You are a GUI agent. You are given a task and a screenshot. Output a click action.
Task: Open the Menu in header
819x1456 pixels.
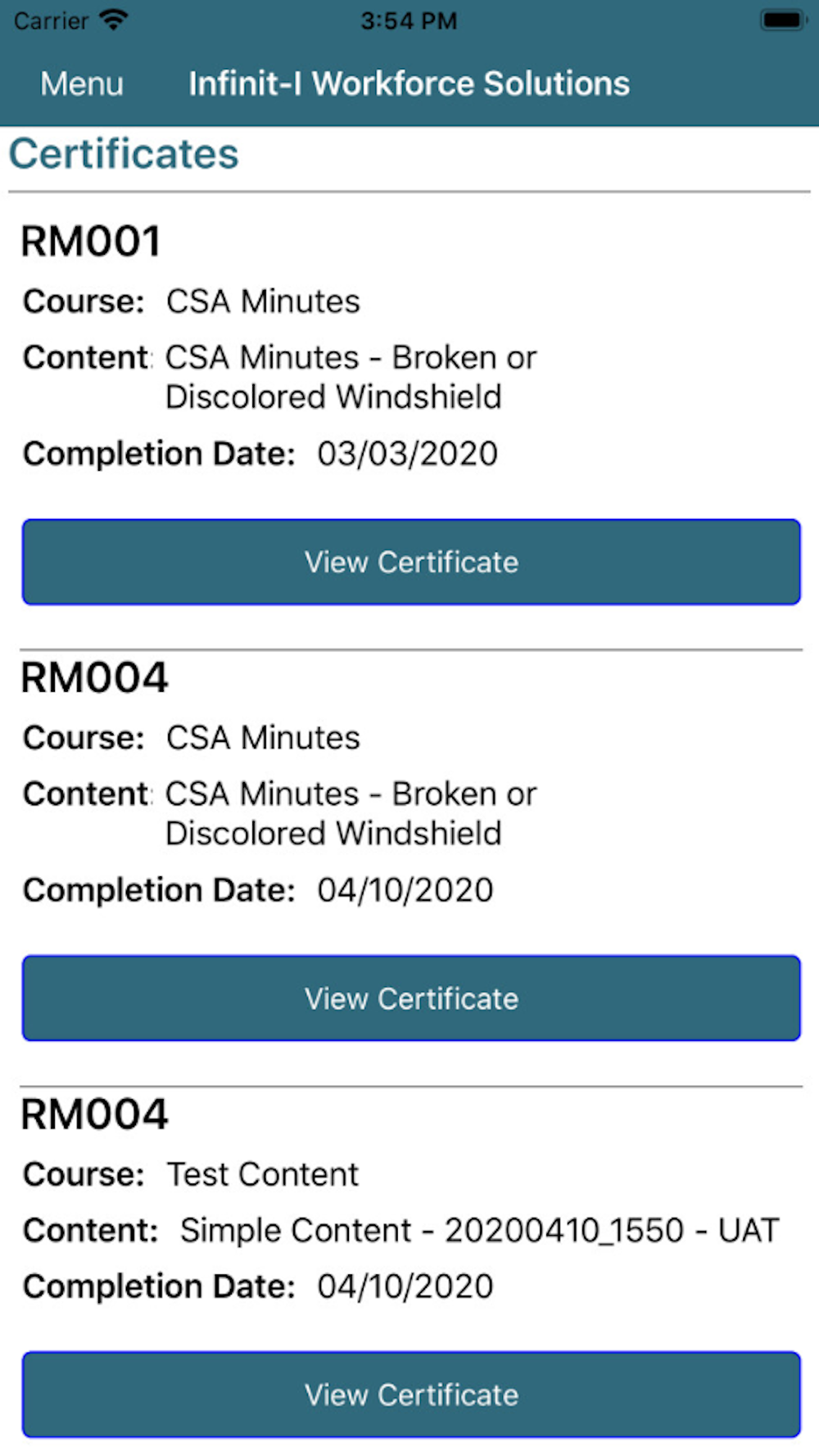pyautogui.click(x=82, y=84)
